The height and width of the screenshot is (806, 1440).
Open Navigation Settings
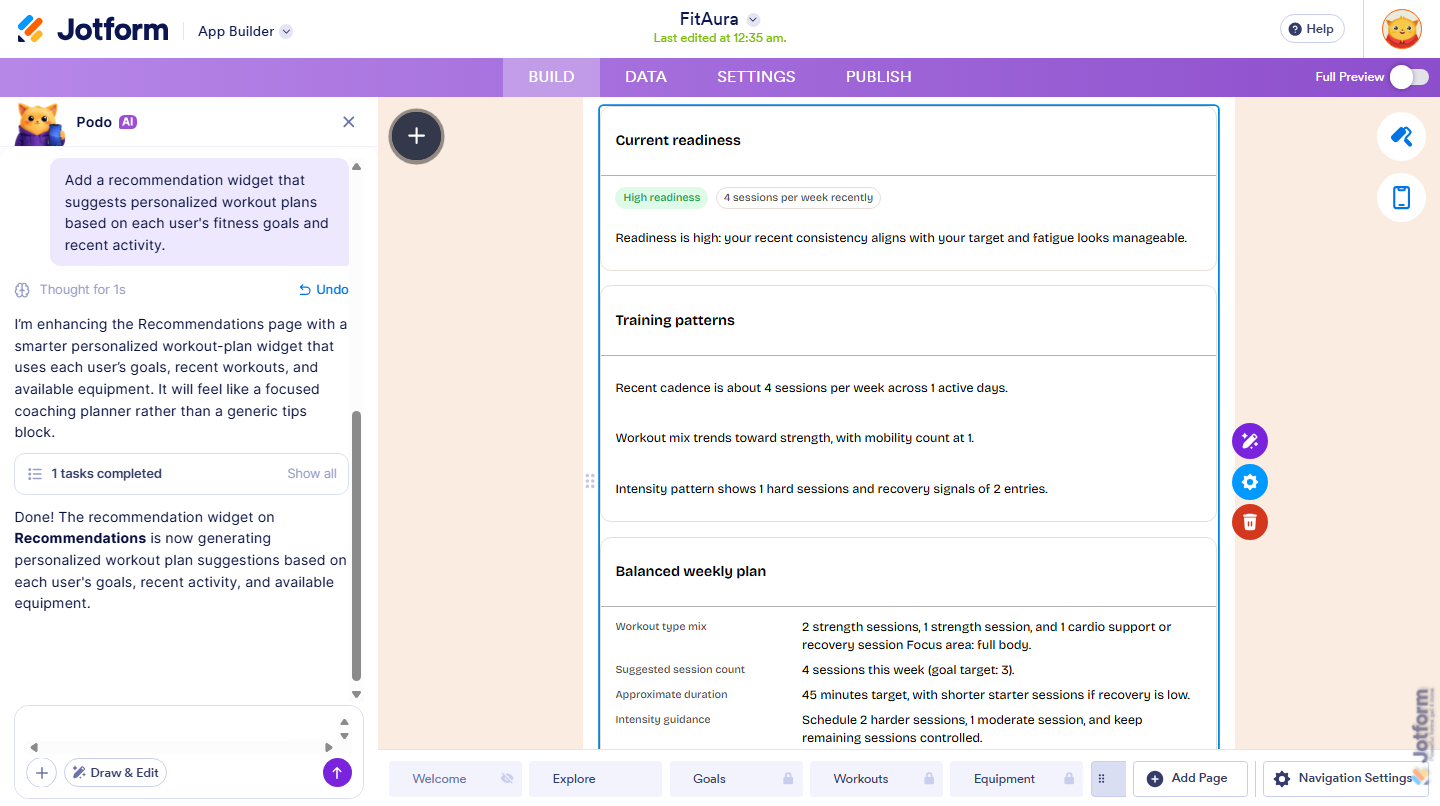[1345, 779]
